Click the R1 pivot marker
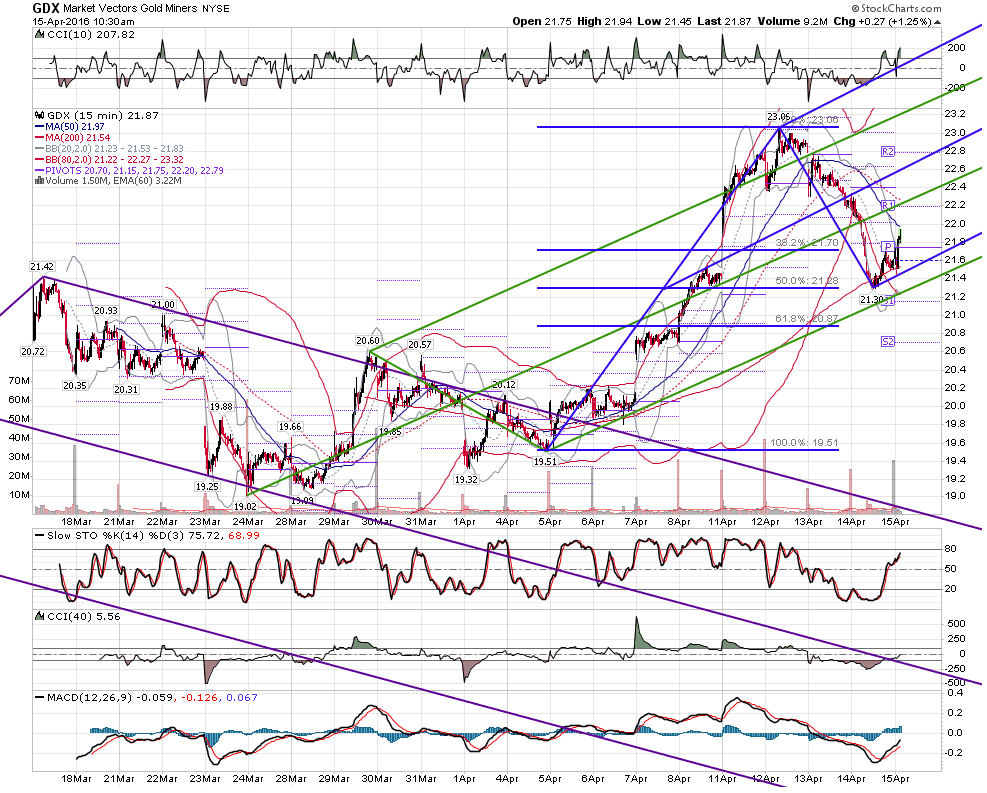Screen dimensions: 987x793 [x=888, y=205]
